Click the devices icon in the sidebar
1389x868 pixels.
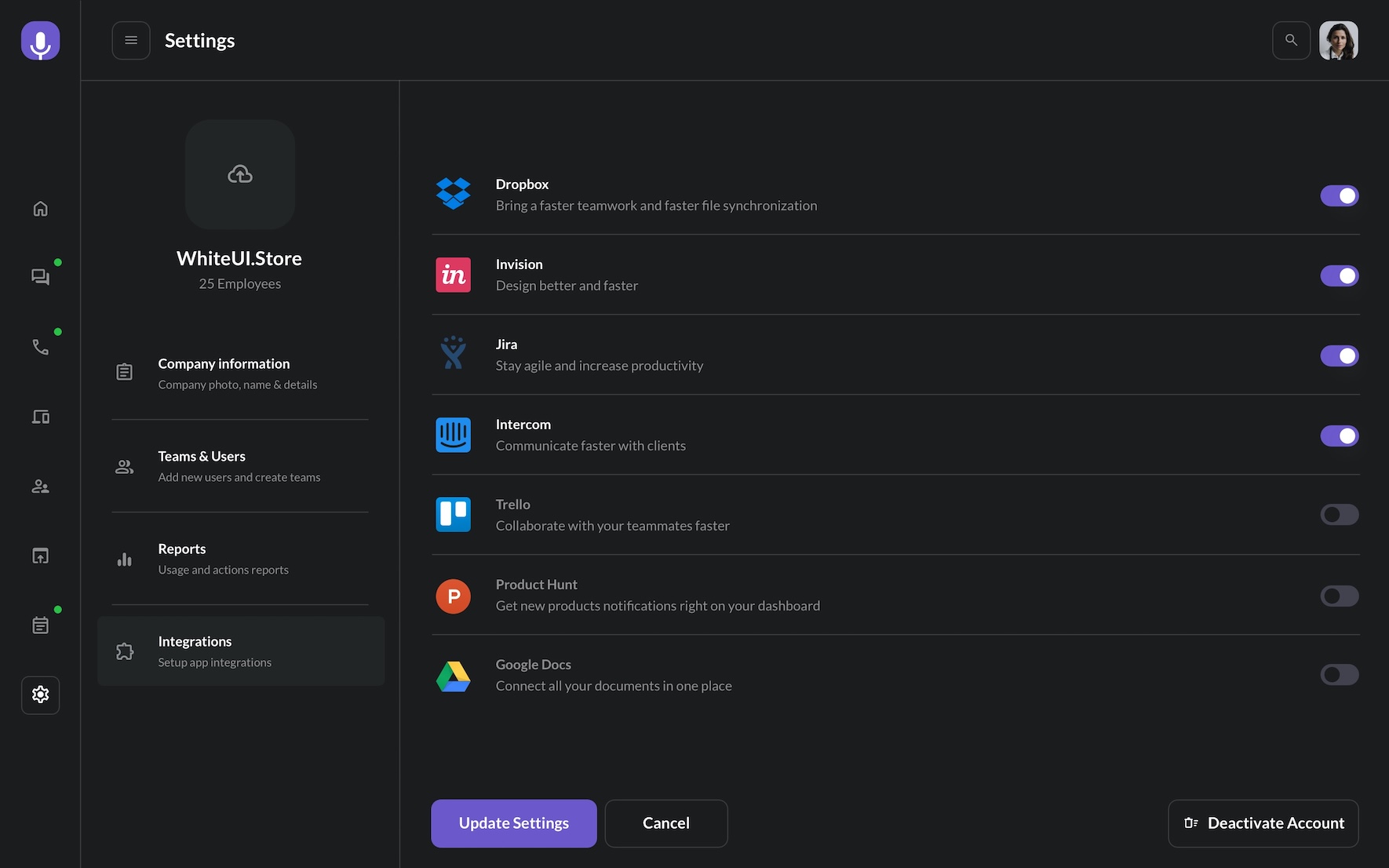(40, 416)
